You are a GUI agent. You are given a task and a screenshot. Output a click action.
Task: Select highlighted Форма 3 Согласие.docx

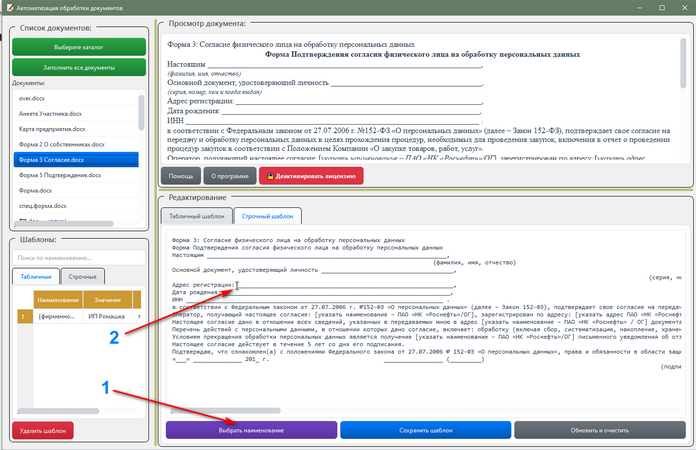(76, 160)
